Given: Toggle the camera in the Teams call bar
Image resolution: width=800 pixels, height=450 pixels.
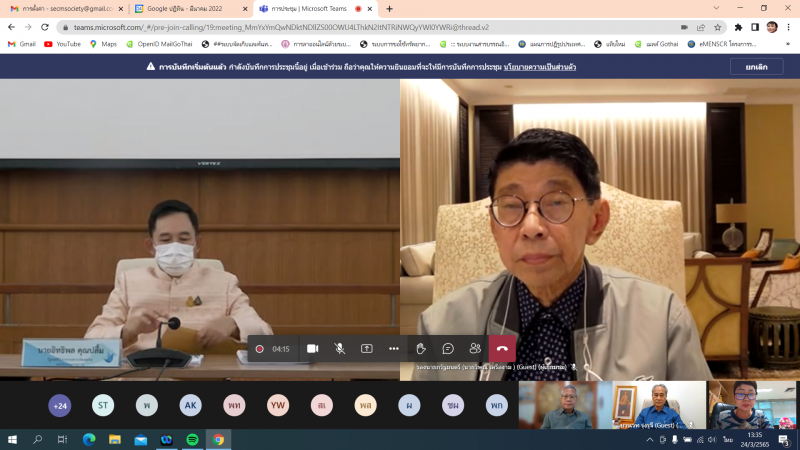Looking at the screenshot, I should point(313,348).
